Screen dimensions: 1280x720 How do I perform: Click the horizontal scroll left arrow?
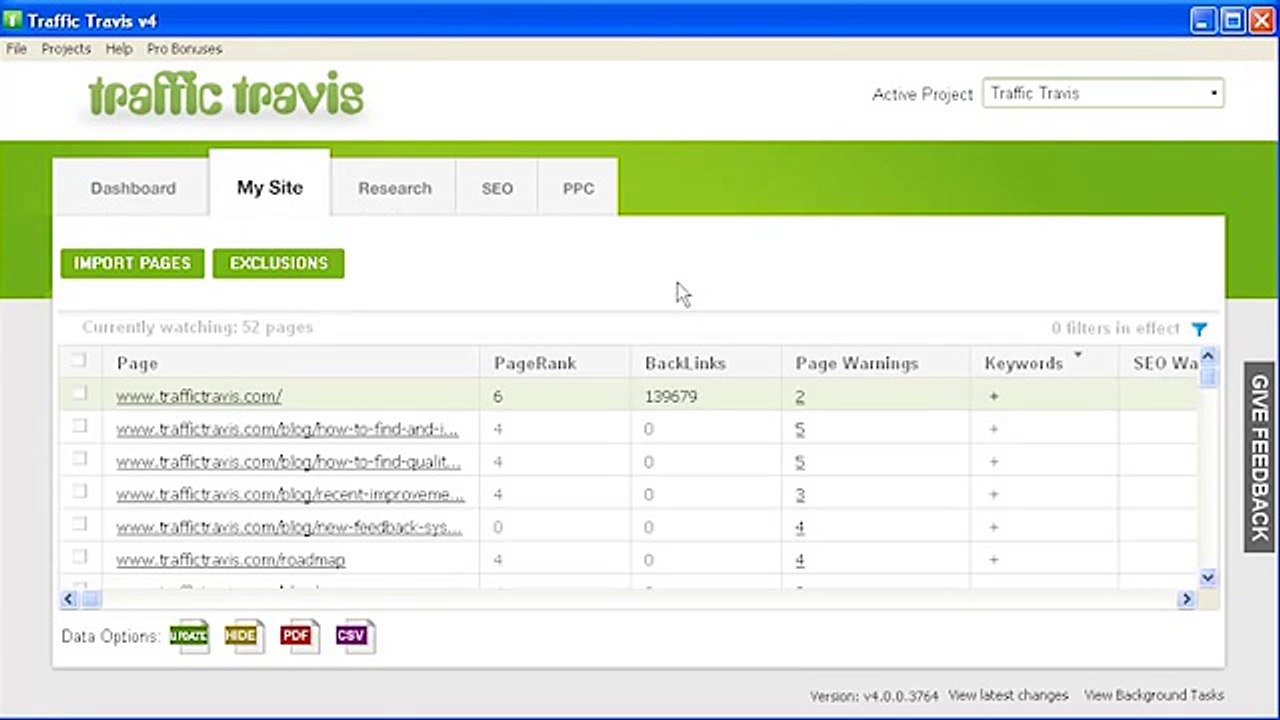tap(69, 600)
